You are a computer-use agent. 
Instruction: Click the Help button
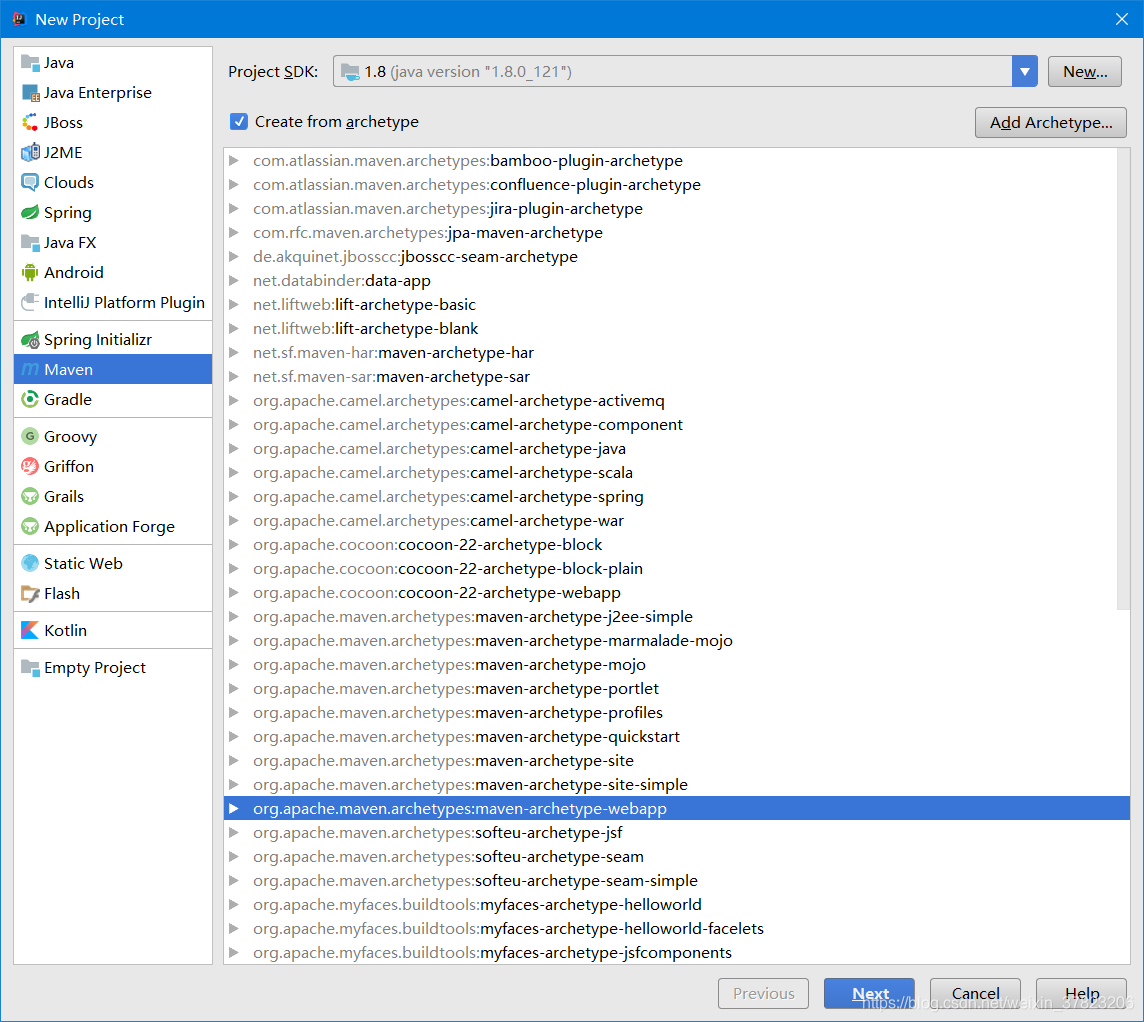point(1081,994)
